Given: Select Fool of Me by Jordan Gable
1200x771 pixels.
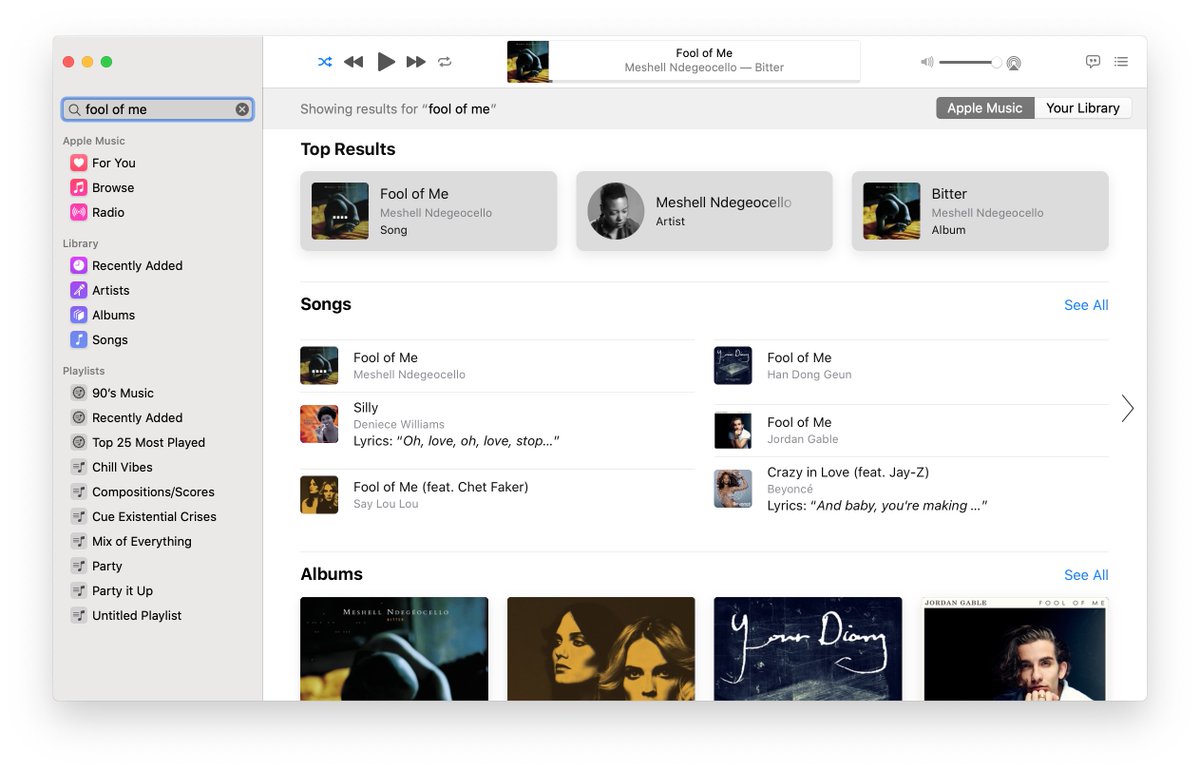Looking at the screenshot, I should click(x=911, y=430).
